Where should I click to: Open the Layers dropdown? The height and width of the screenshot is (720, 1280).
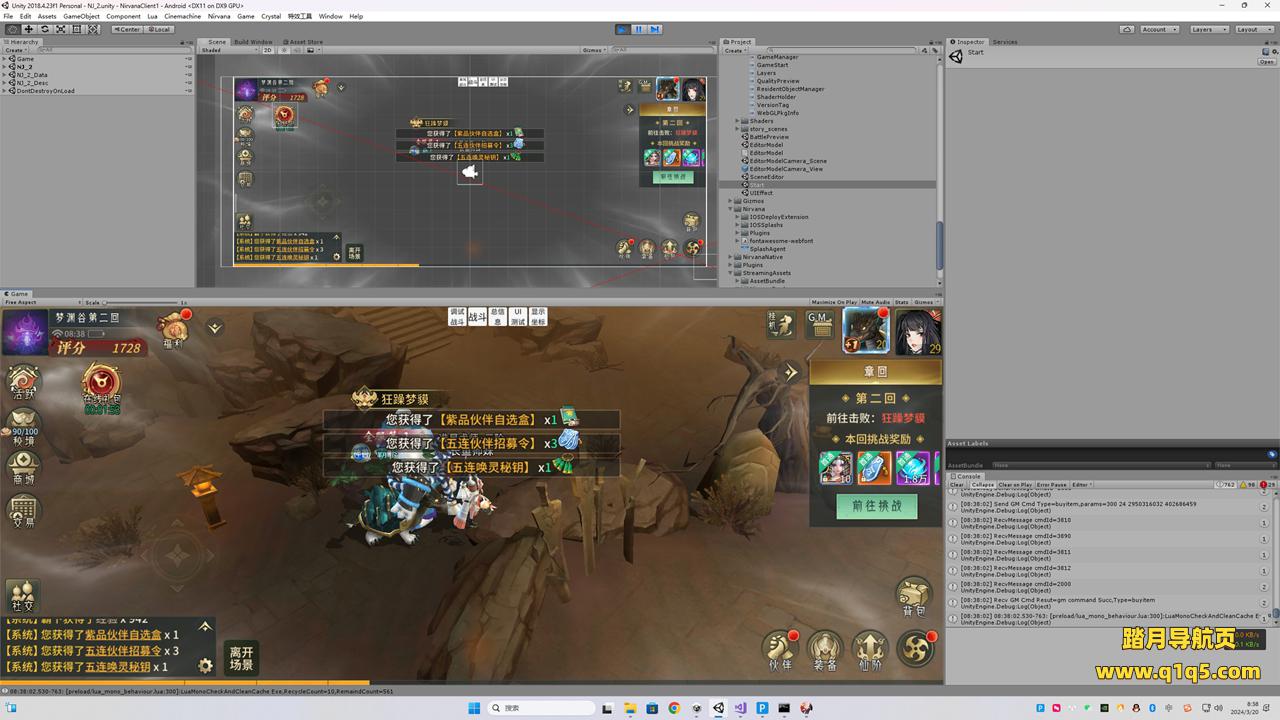[1208, 29]
